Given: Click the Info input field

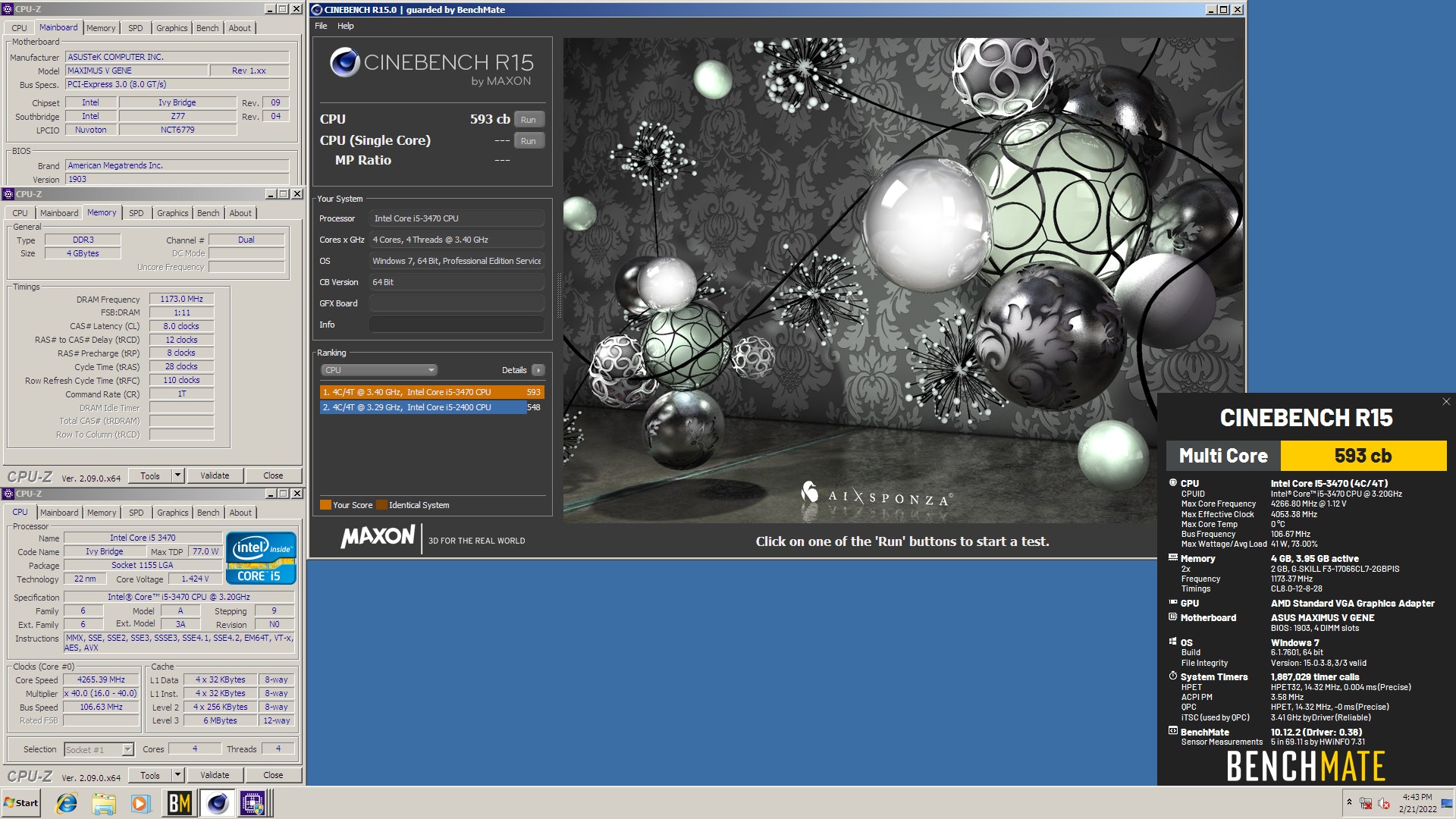Looking at the screenshot, I should (x=457, y=325).
